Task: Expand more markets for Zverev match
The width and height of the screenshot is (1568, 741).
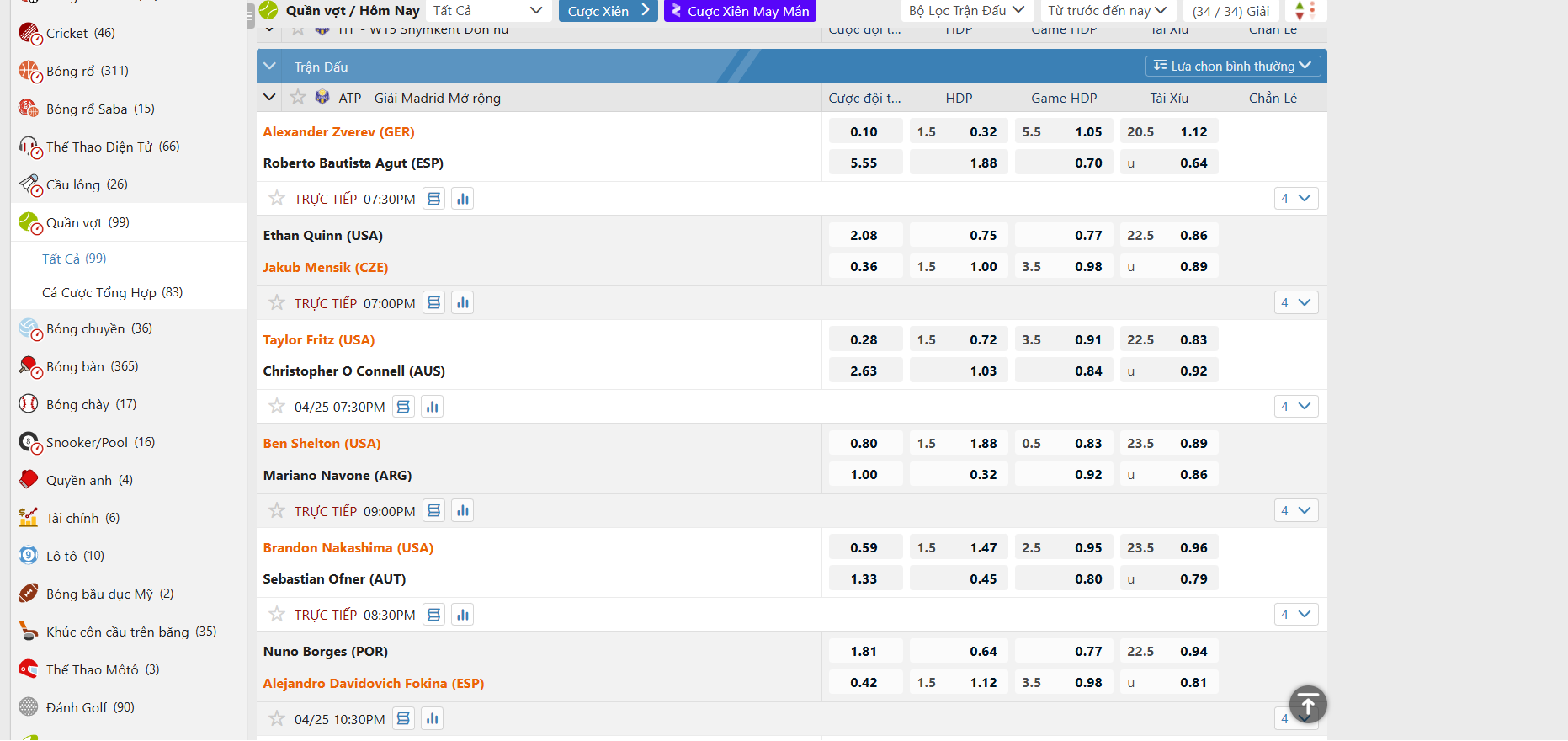Action: point(1296,199)
